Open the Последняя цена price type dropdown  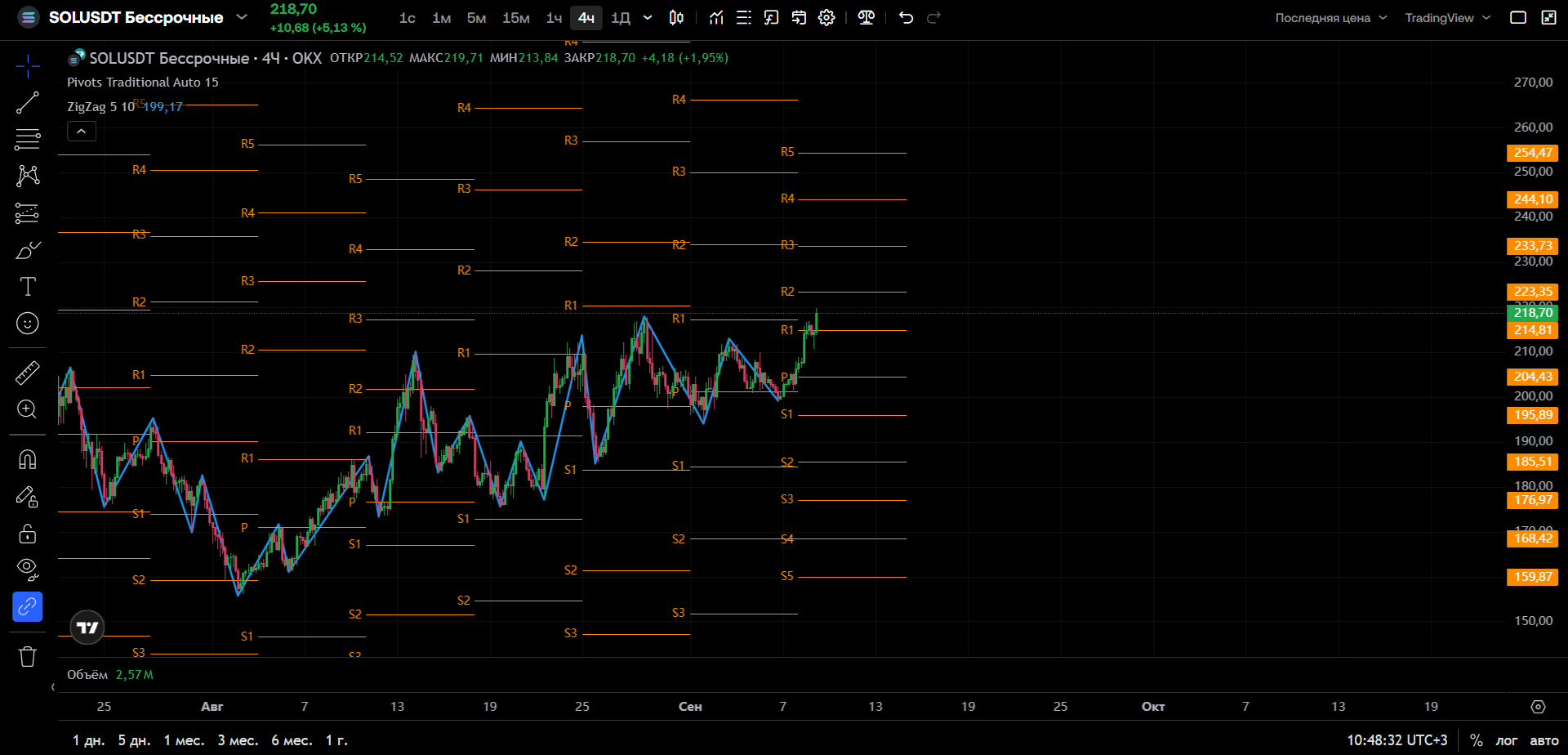coord(1331,18)
